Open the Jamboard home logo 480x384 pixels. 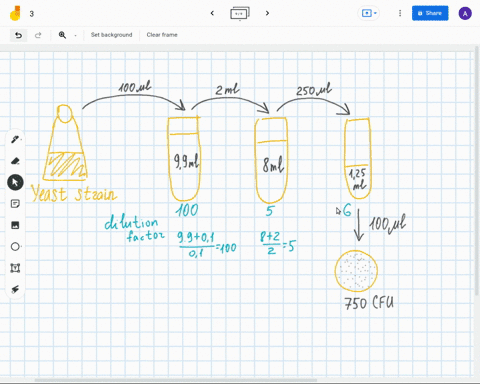point(15,13)
